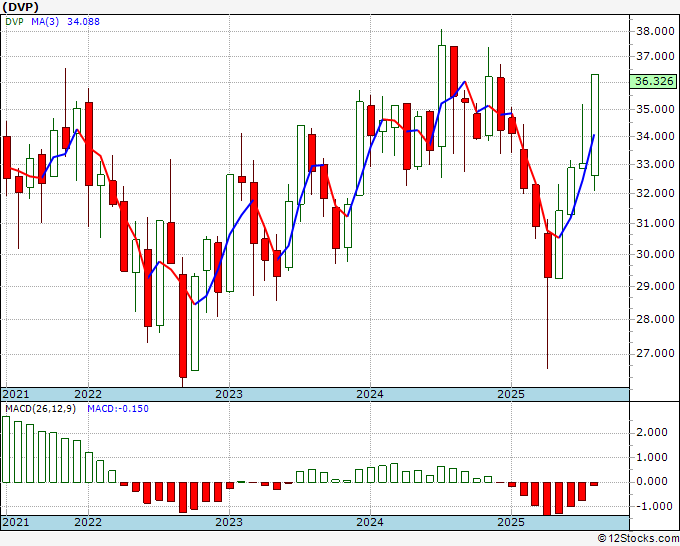This screenshot has width=680, height=546.
Task: Click the (DVP) chart title
Action: [x=20, y=7]
